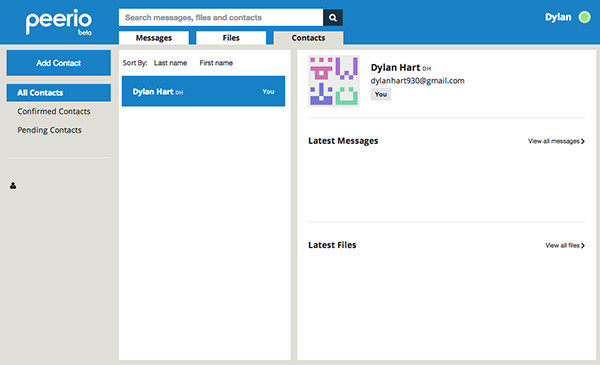This screenshot has height=365, width=600.
Task: Click the You badge under the email
Action: (381, 94)
